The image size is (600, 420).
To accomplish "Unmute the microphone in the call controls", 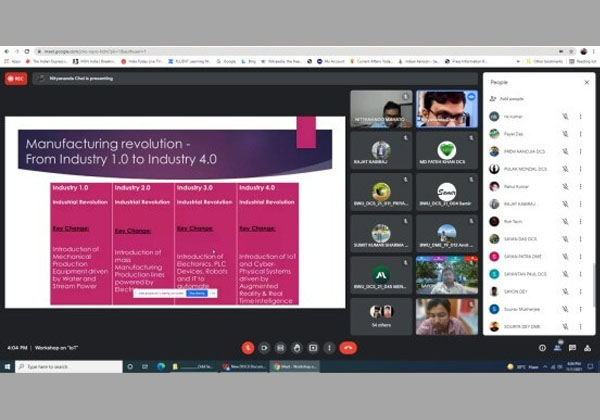I will [x=248, y=348].
